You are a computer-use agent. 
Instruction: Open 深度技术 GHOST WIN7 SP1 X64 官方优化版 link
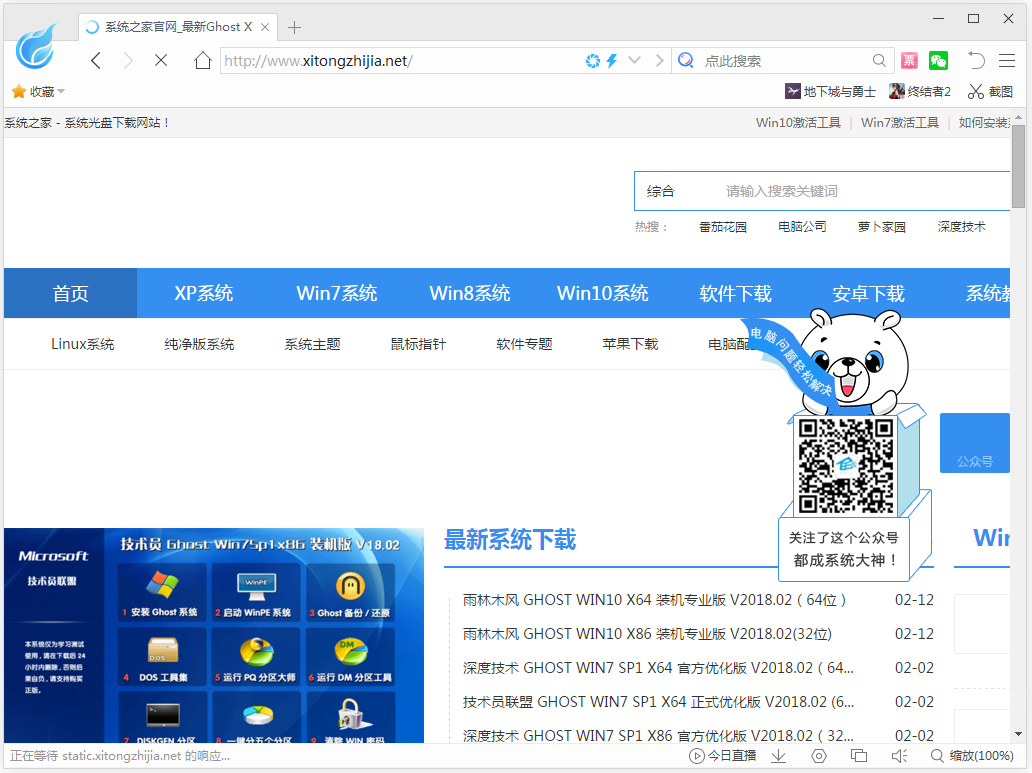658,668
